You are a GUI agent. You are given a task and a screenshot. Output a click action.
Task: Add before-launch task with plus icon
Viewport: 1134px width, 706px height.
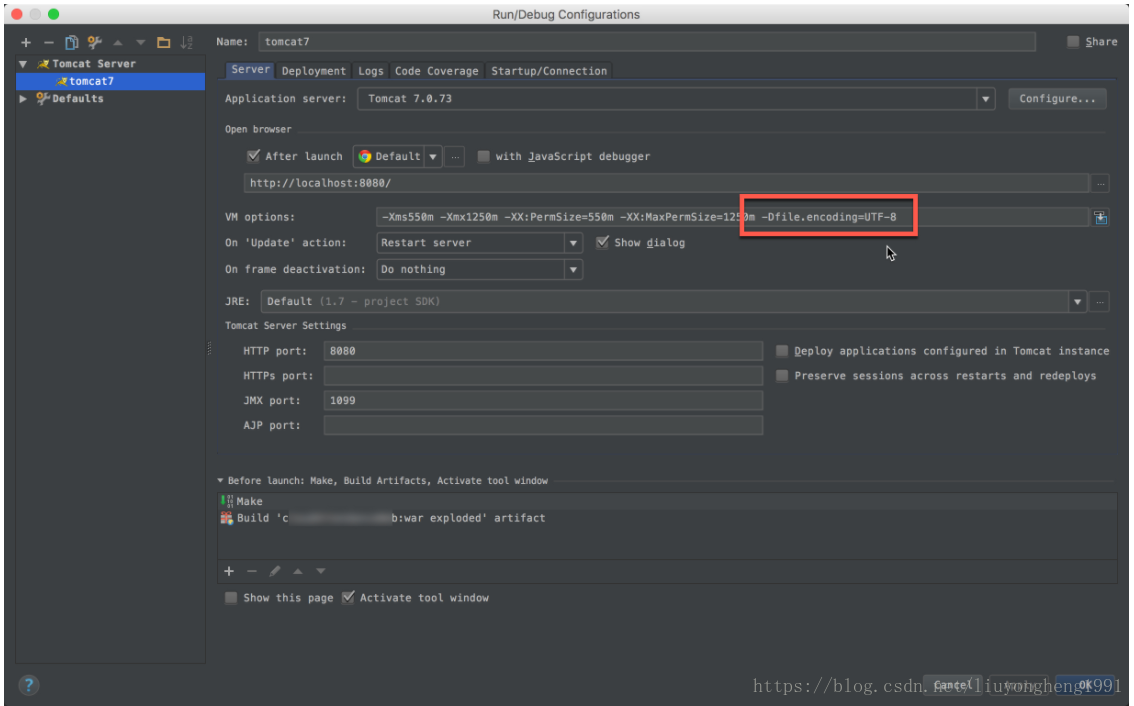(x=229, y=571)
